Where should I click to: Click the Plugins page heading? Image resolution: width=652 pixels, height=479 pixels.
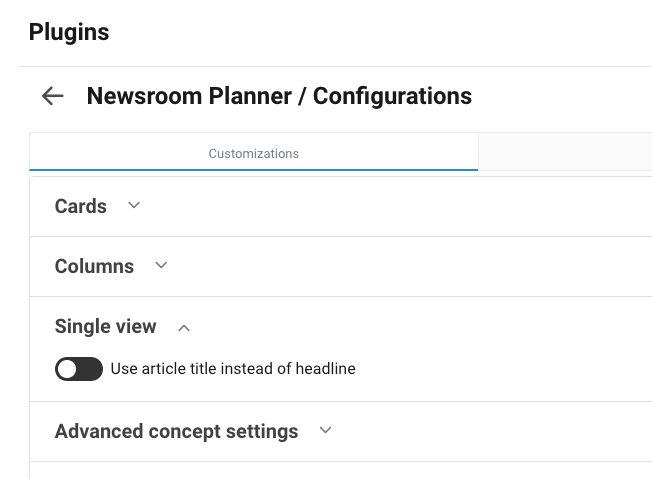click(x=69, y=32)
